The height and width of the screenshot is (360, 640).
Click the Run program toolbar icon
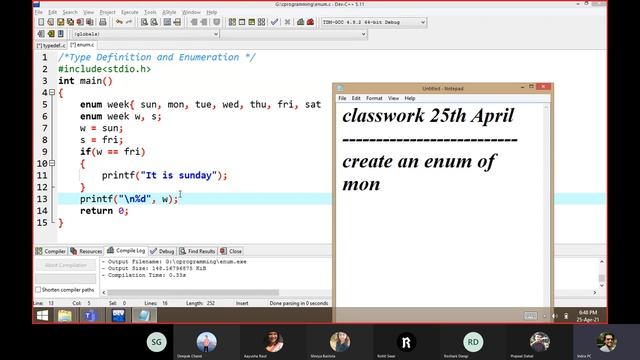pos(242,22)
